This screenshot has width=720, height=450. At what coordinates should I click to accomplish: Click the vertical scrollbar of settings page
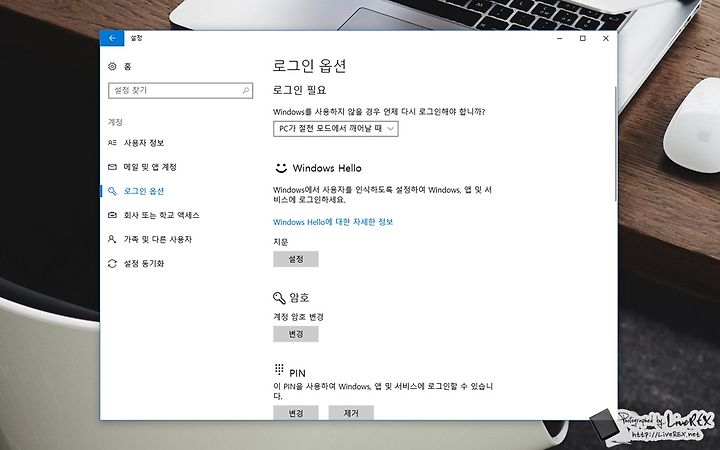click(x=615, y=143)
